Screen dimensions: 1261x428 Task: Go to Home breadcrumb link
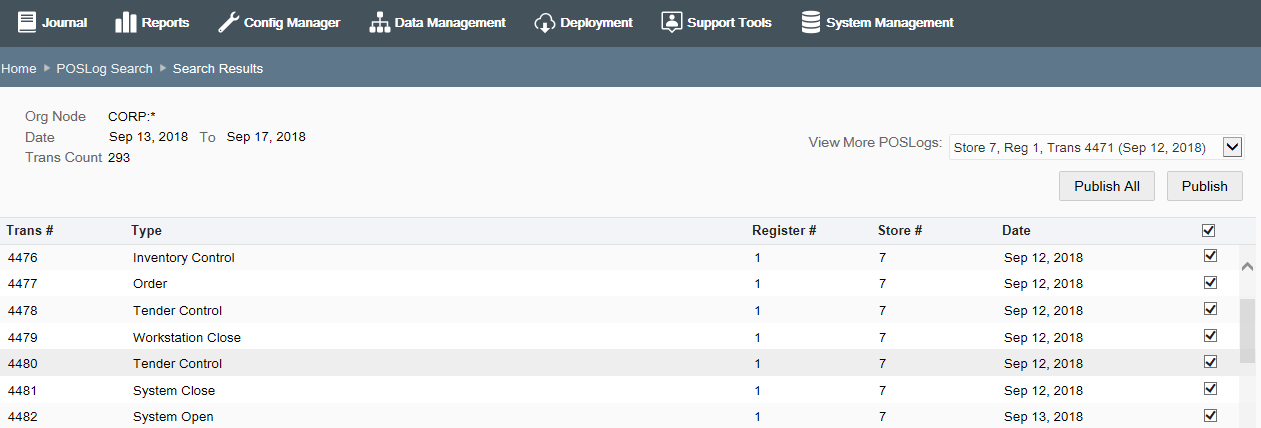point(19,69)
